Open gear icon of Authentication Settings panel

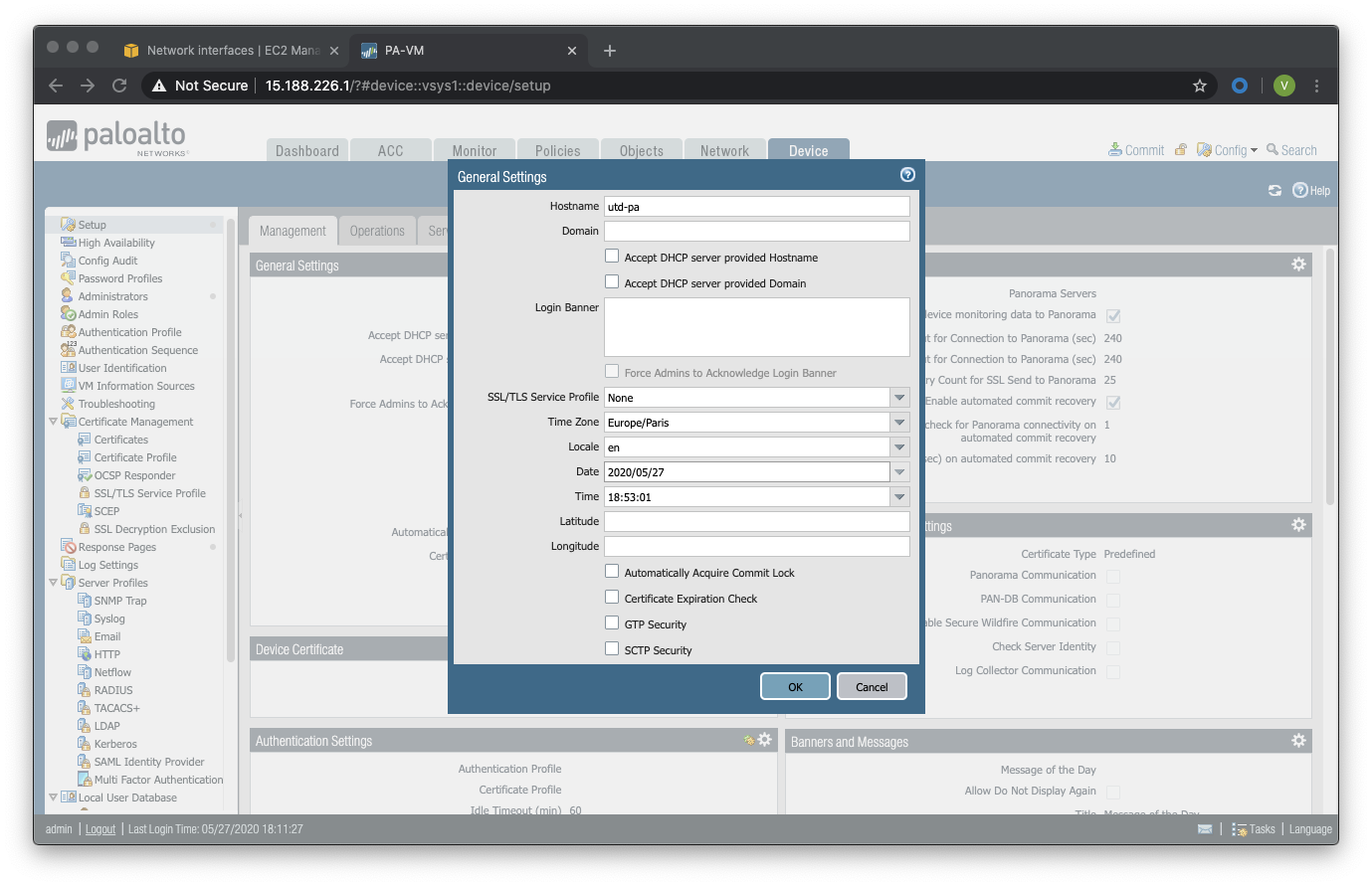[x=764, y=740]
